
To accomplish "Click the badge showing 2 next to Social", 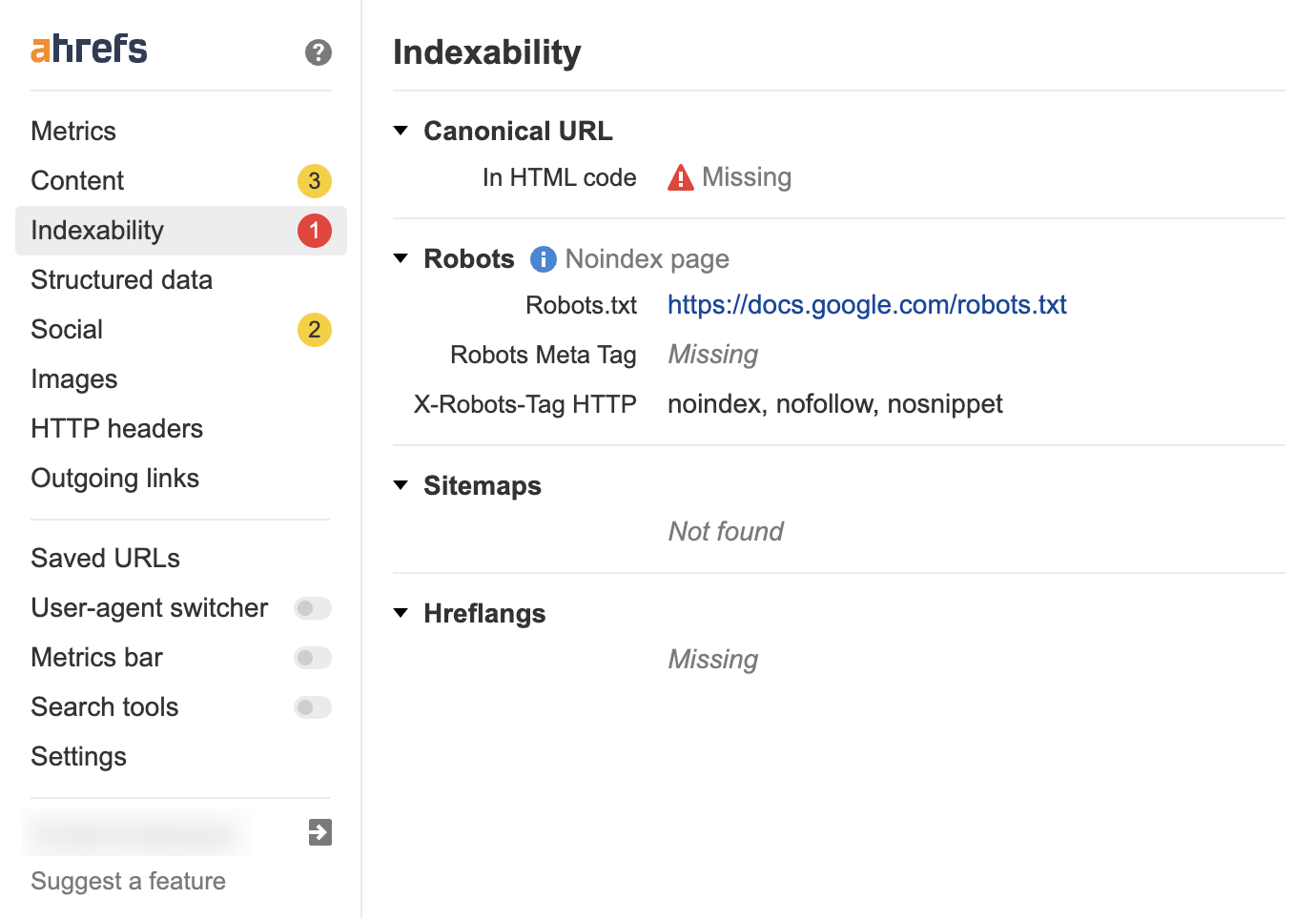I will coord(314,330).
